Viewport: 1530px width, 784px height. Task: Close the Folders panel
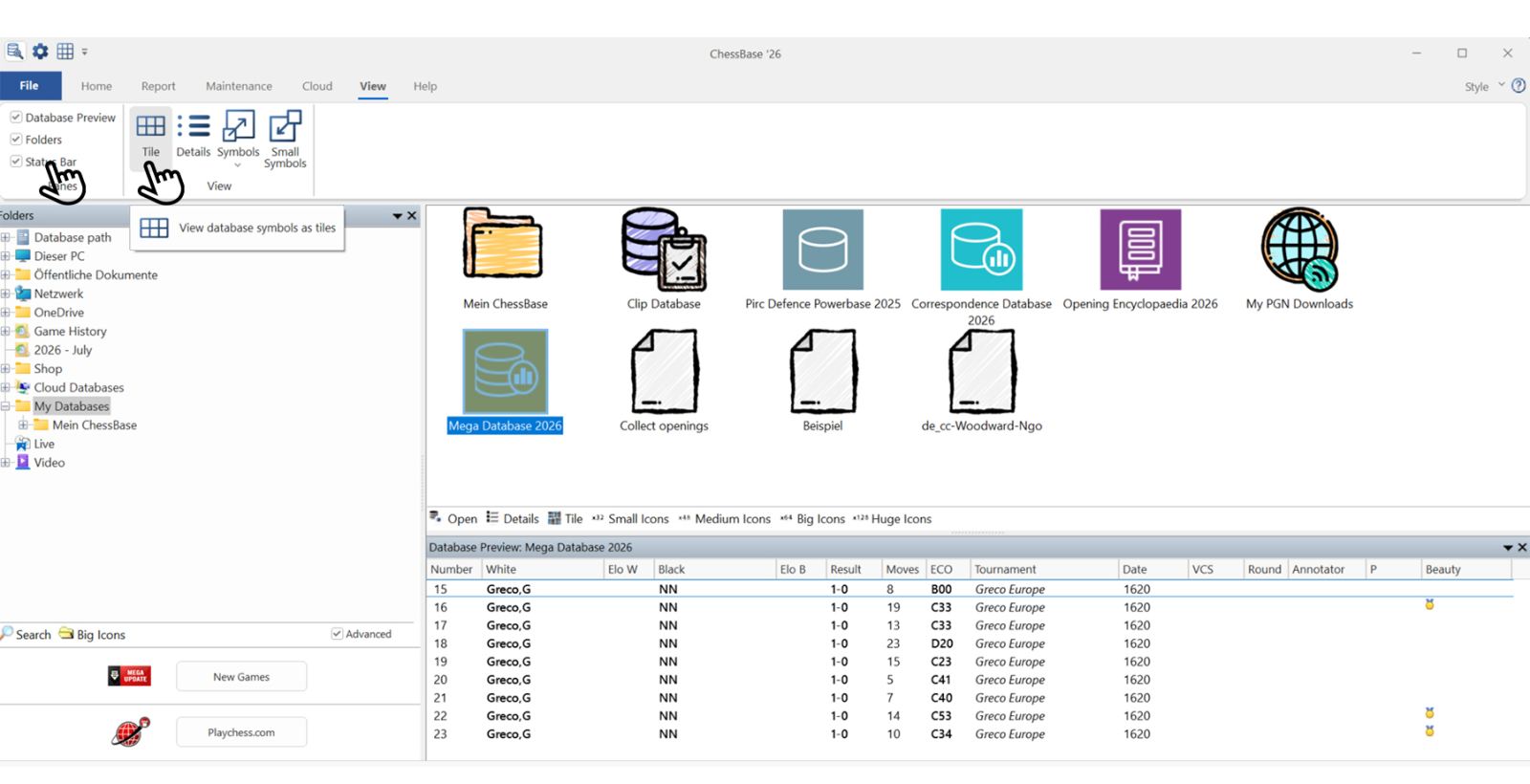[x=412, y=216]
